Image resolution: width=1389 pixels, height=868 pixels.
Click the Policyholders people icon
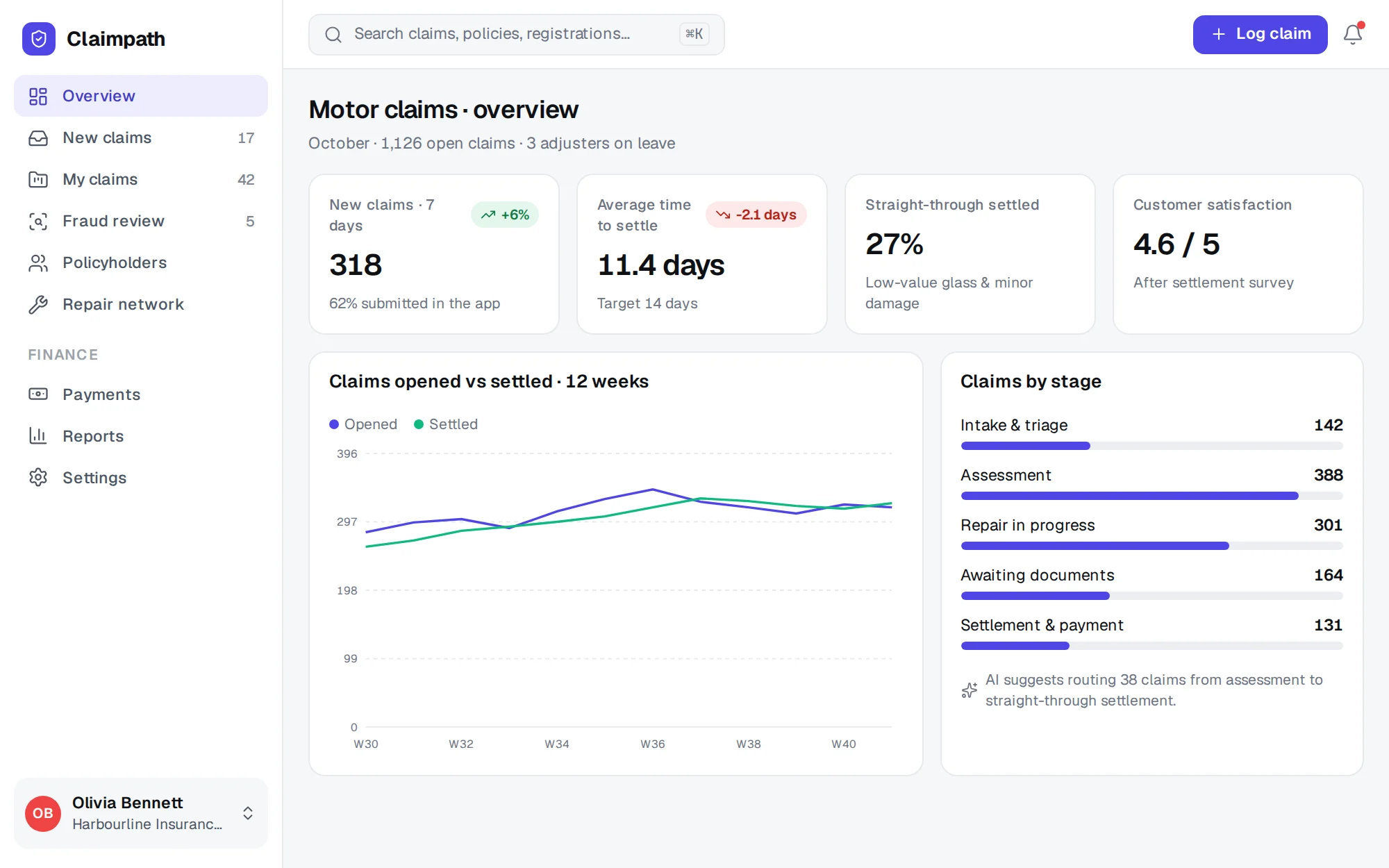(38, 262)
